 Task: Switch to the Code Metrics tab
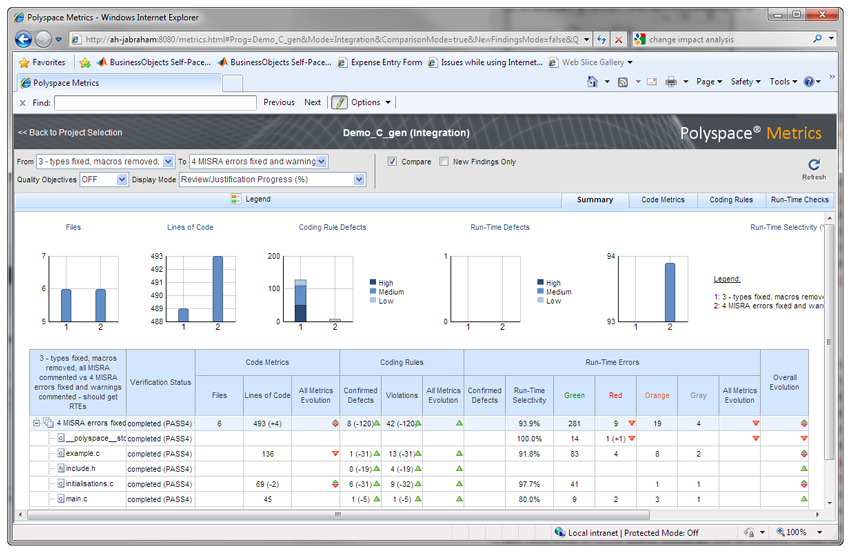pos(663,199)
